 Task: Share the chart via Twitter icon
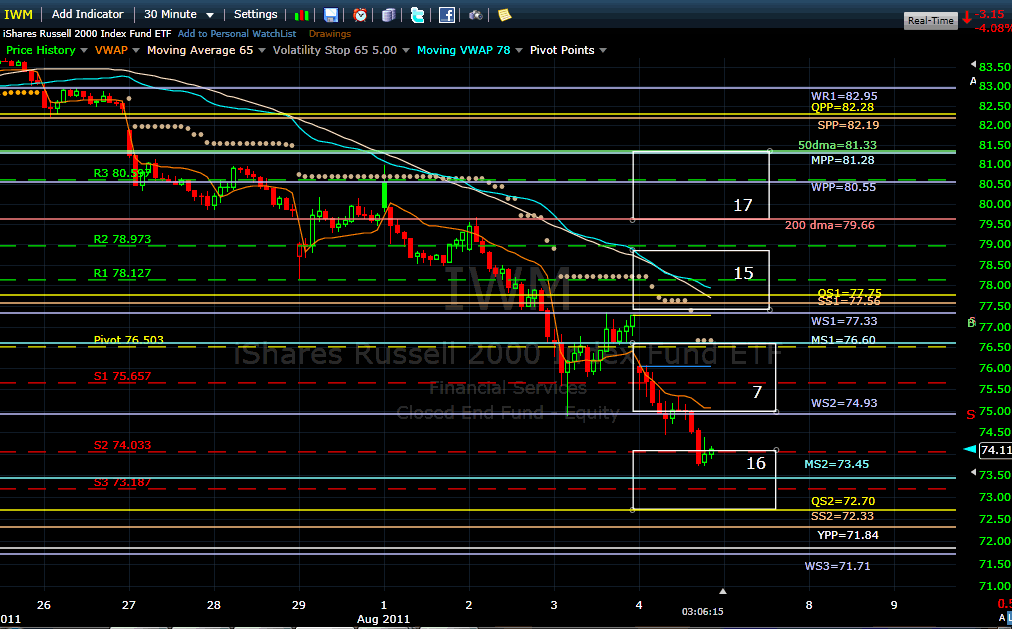(x=418, y=15)
